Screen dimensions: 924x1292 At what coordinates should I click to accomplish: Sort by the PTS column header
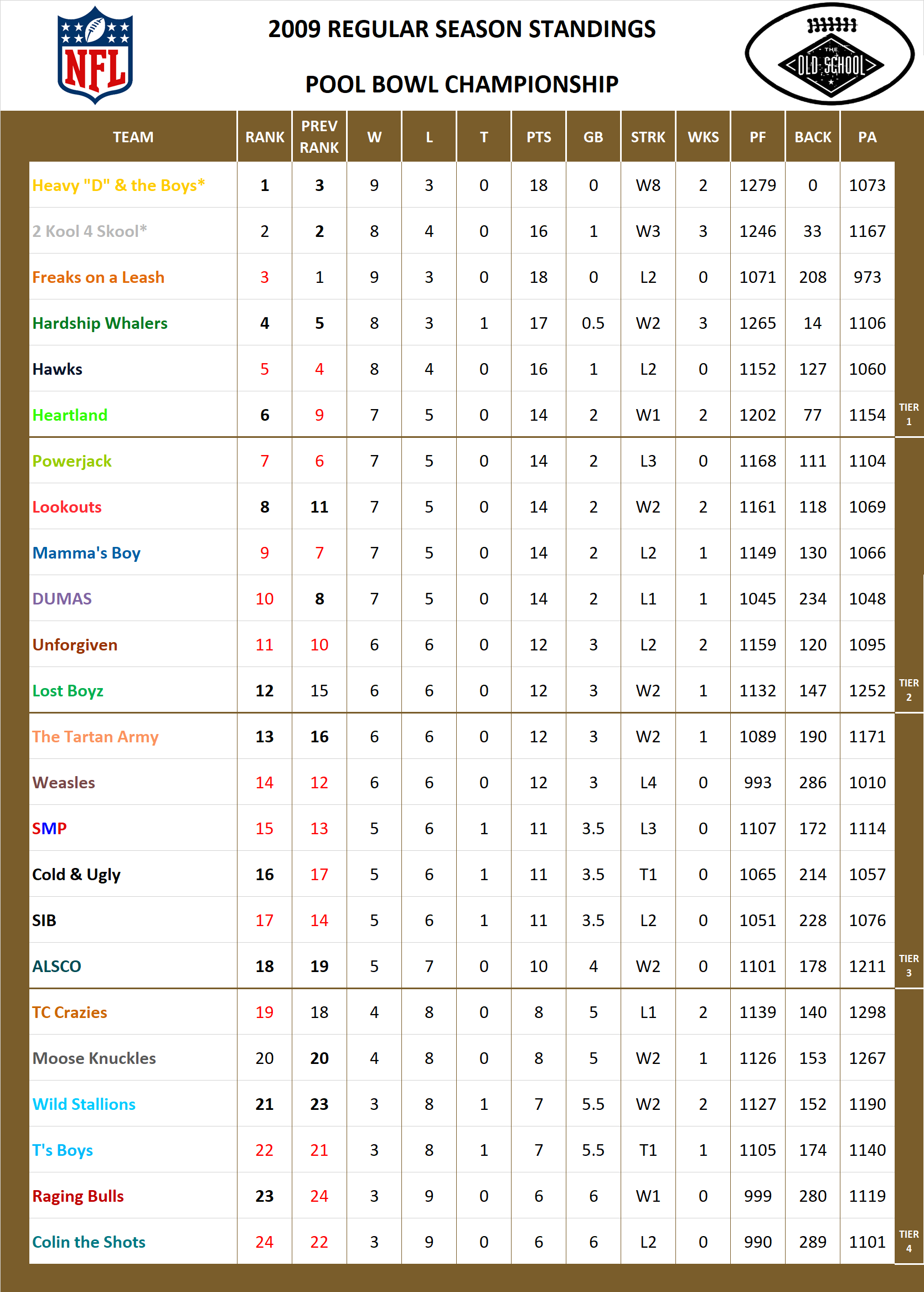pyautogui.click(x=538, y=137)
